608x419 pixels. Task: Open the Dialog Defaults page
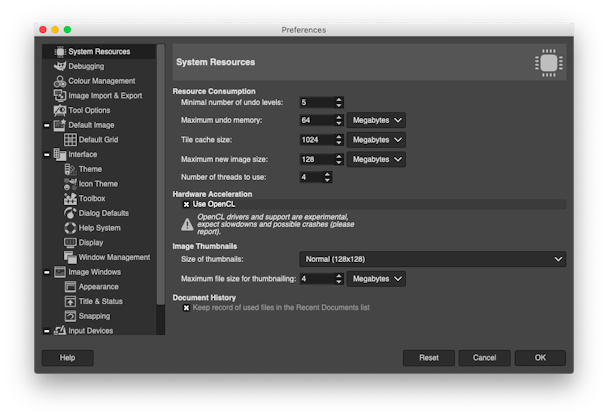coord(104,213)
